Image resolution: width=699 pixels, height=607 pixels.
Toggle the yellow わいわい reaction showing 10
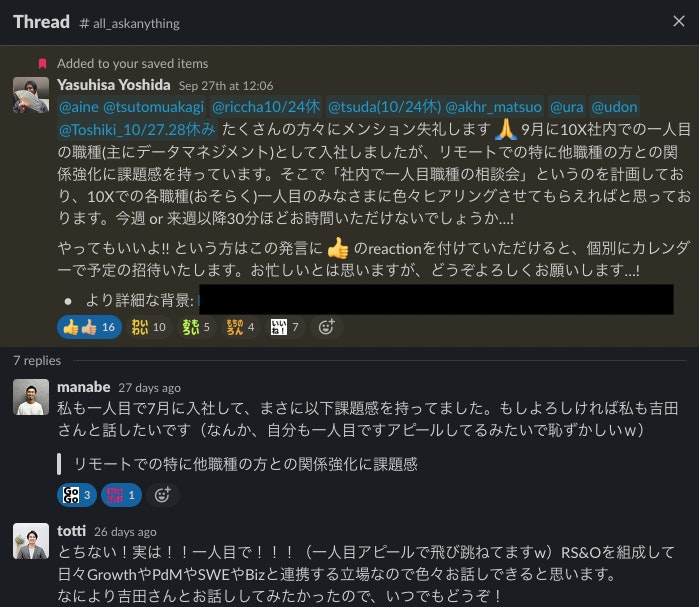[x=148, y=328]
